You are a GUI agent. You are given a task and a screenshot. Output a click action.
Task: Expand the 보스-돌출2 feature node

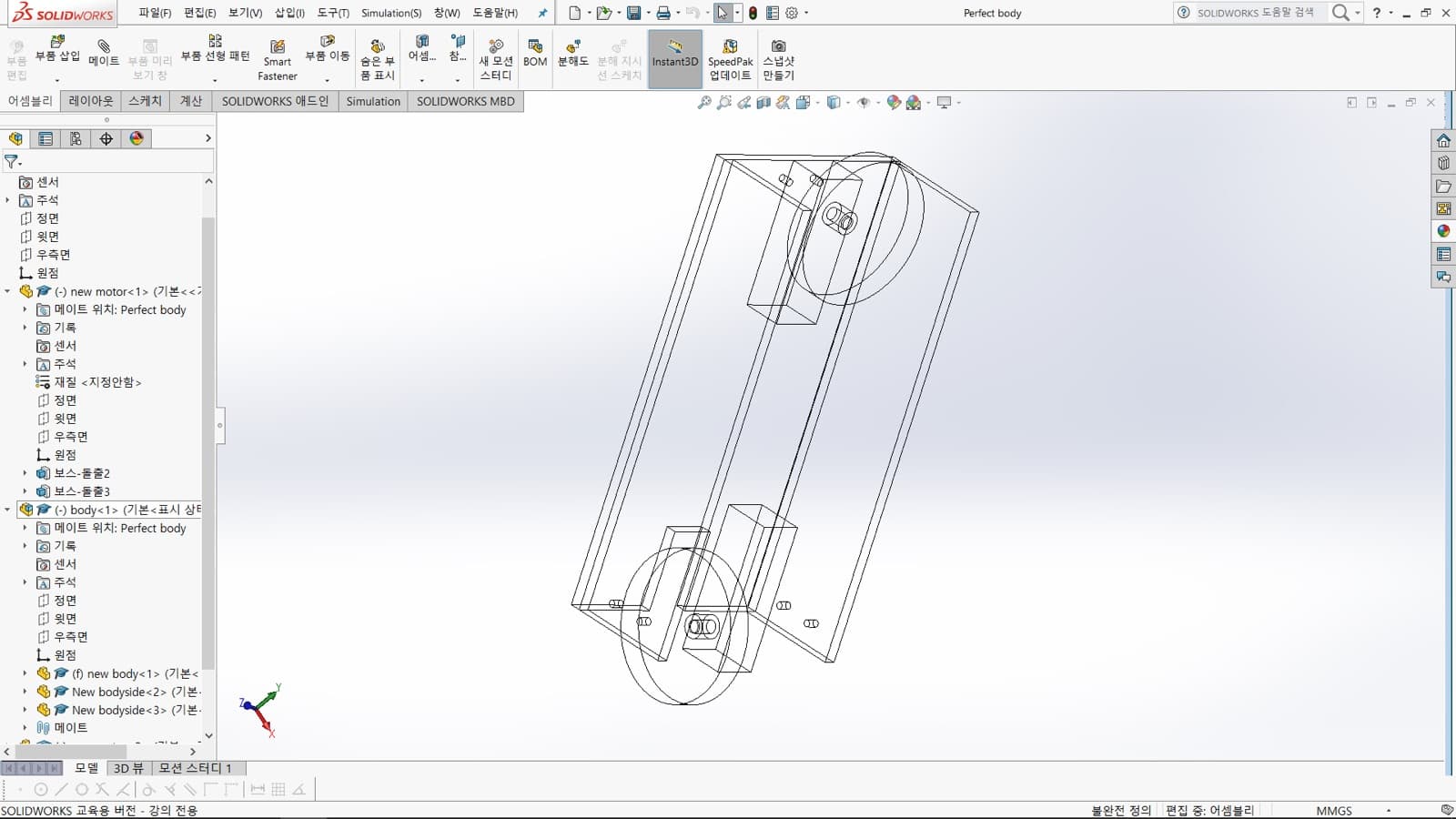click(25, 473)
